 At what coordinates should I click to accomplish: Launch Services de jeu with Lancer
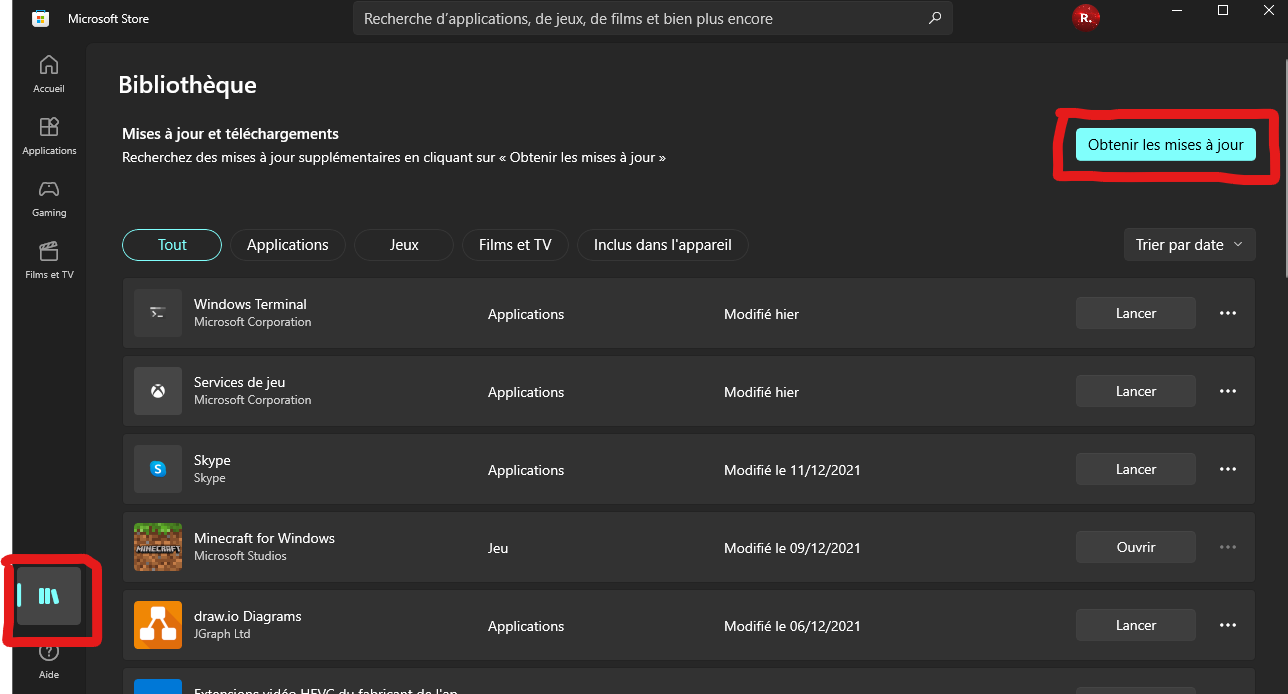point(1136,391)
